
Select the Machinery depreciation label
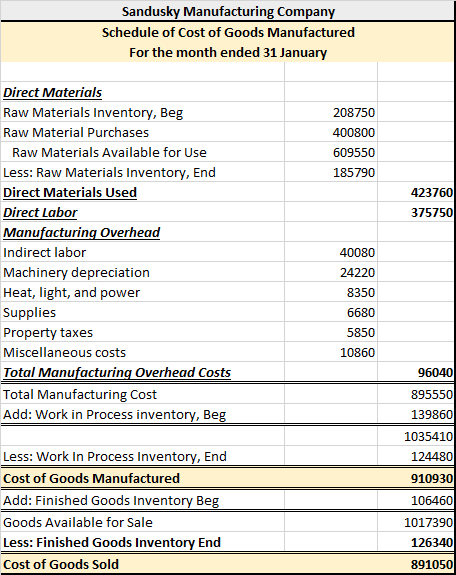point(76,272)
